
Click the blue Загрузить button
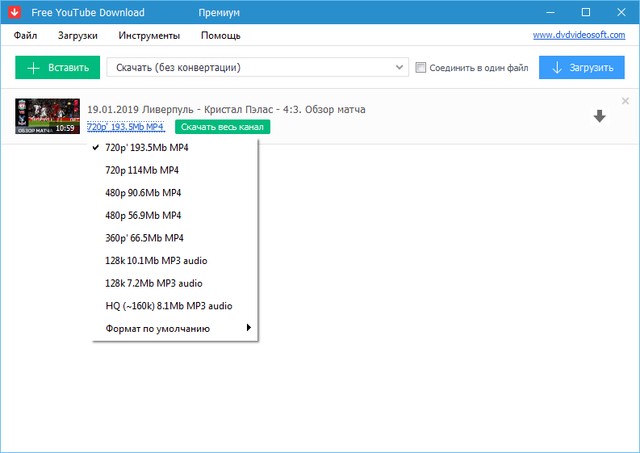coord(581,68)
